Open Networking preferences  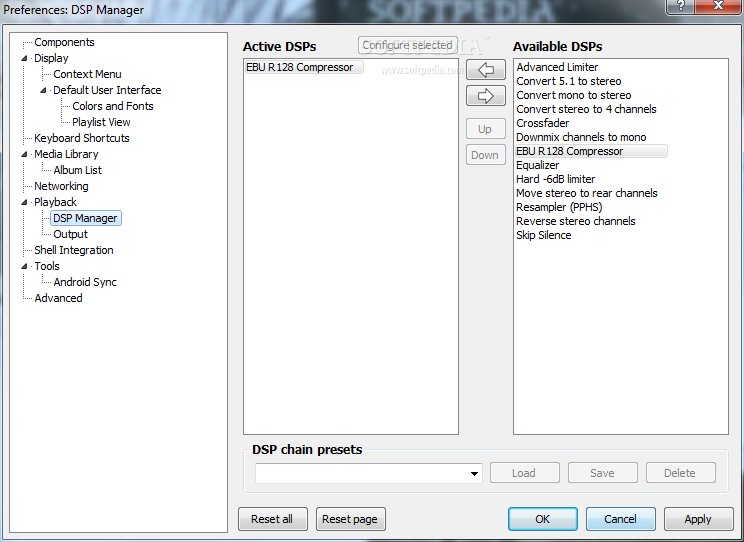(x=61, y=186)
